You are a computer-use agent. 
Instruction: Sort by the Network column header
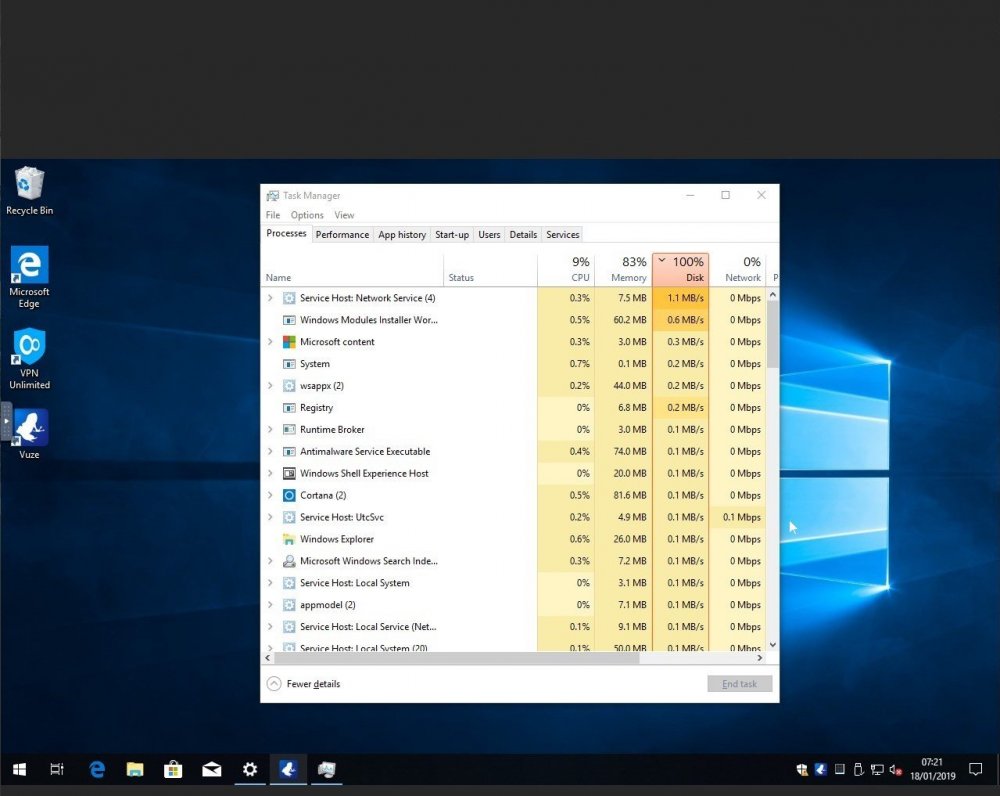[x=737, y=269]
